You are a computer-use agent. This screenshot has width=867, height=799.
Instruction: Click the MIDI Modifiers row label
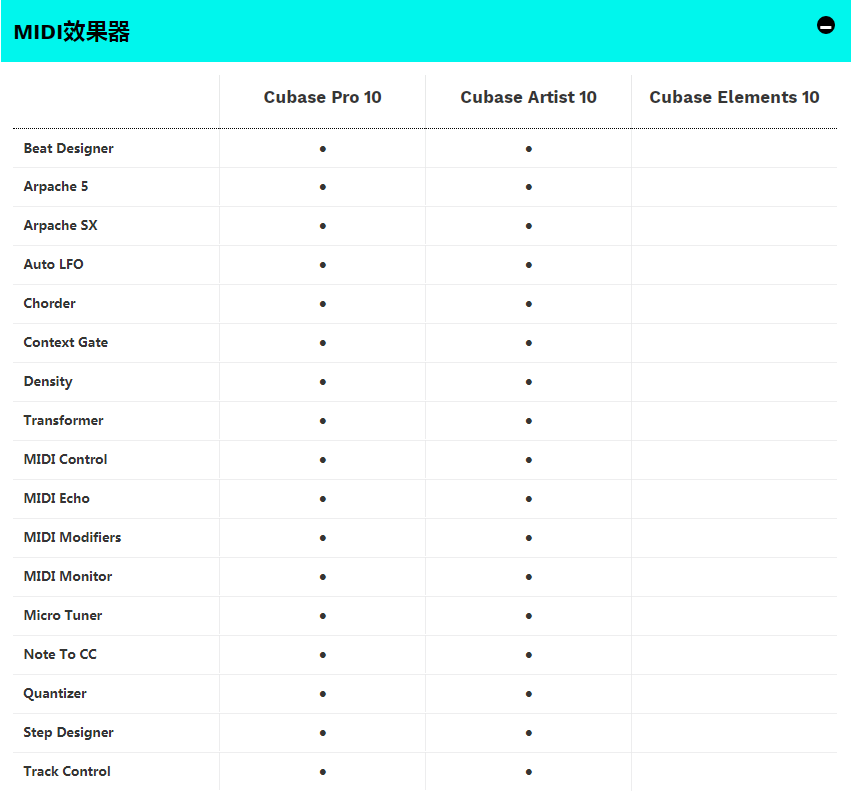coord(72,537)
